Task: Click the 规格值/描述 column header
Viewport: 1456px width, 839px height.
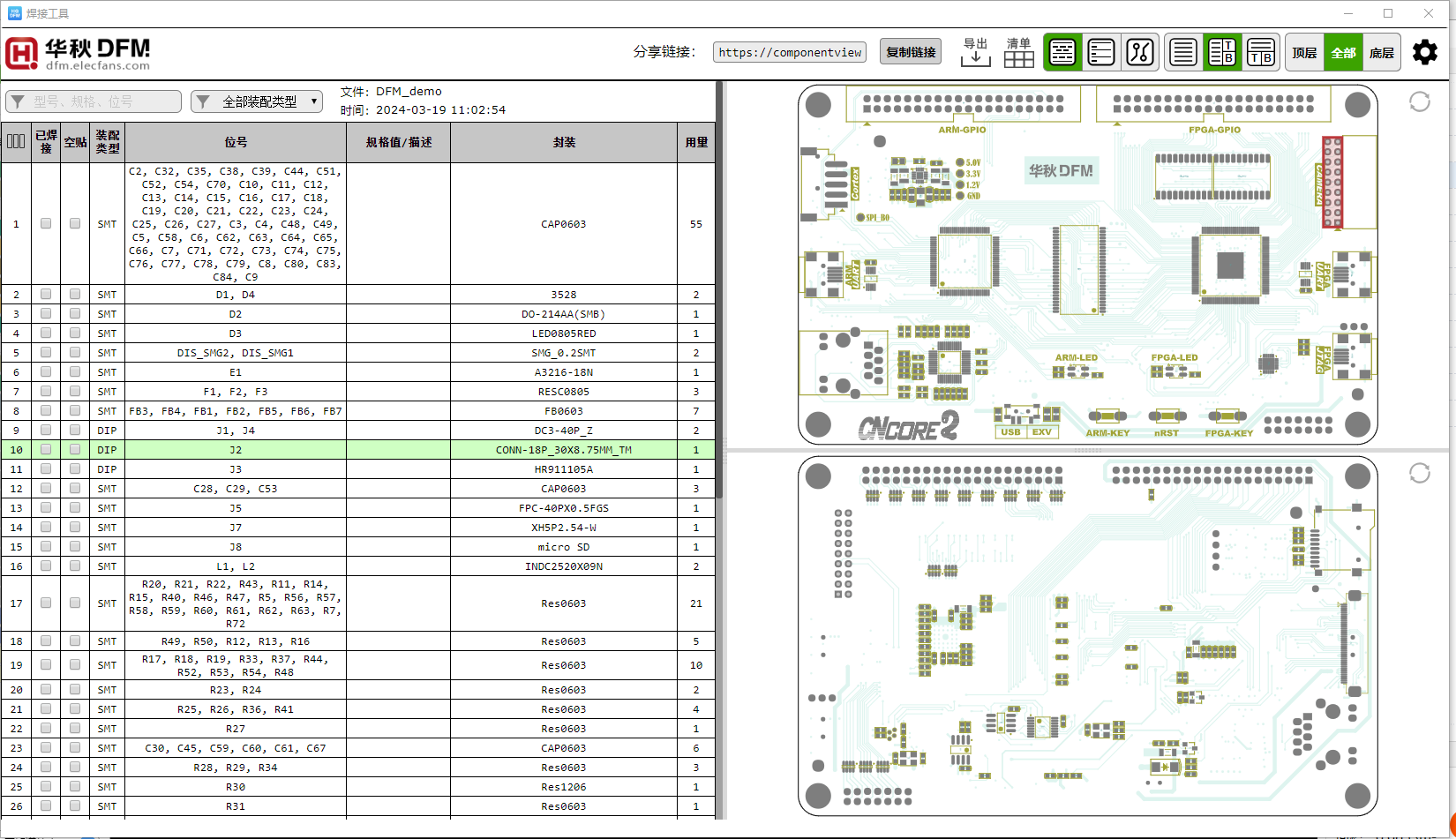Action: point(399,142)
